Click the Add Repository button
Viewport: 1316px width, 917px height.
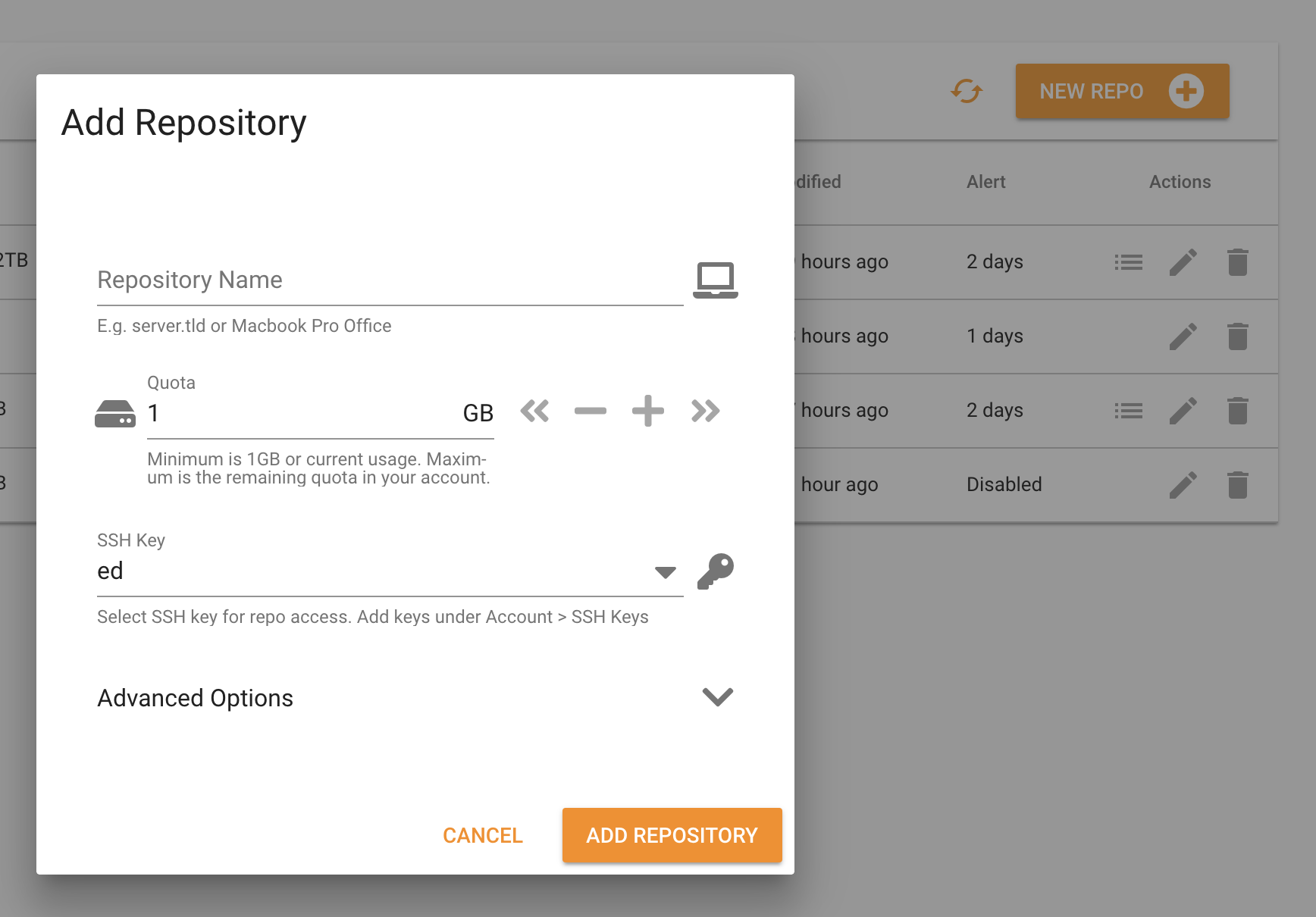[x=672, y=835]
